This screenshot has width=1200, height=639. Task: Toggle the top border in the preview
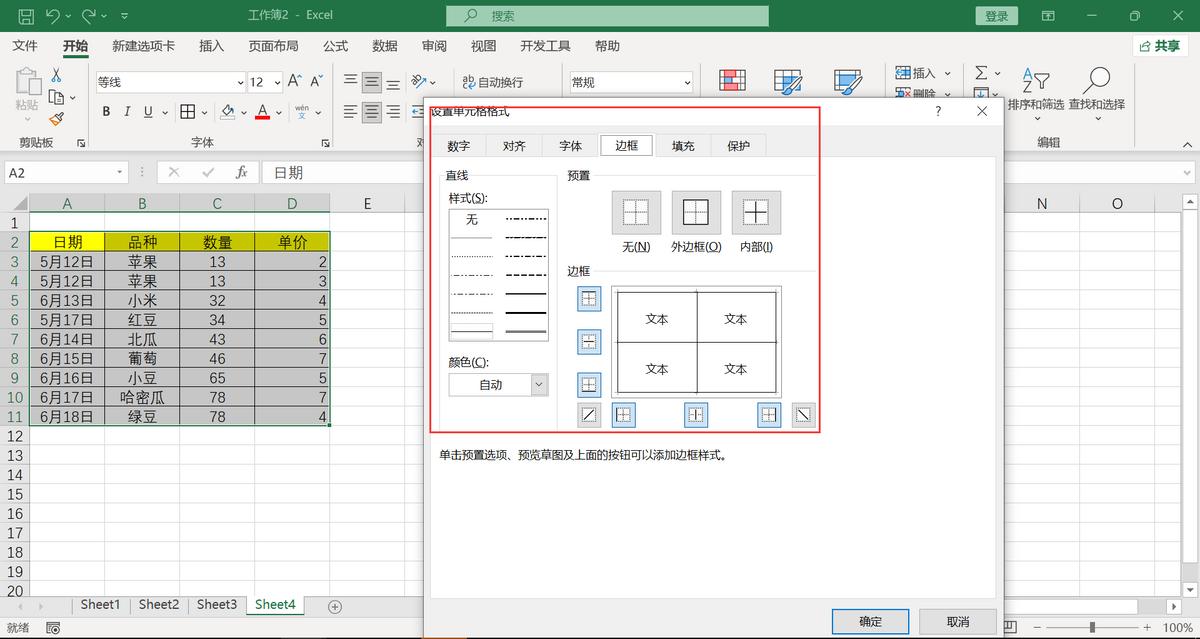click(589, 299)
